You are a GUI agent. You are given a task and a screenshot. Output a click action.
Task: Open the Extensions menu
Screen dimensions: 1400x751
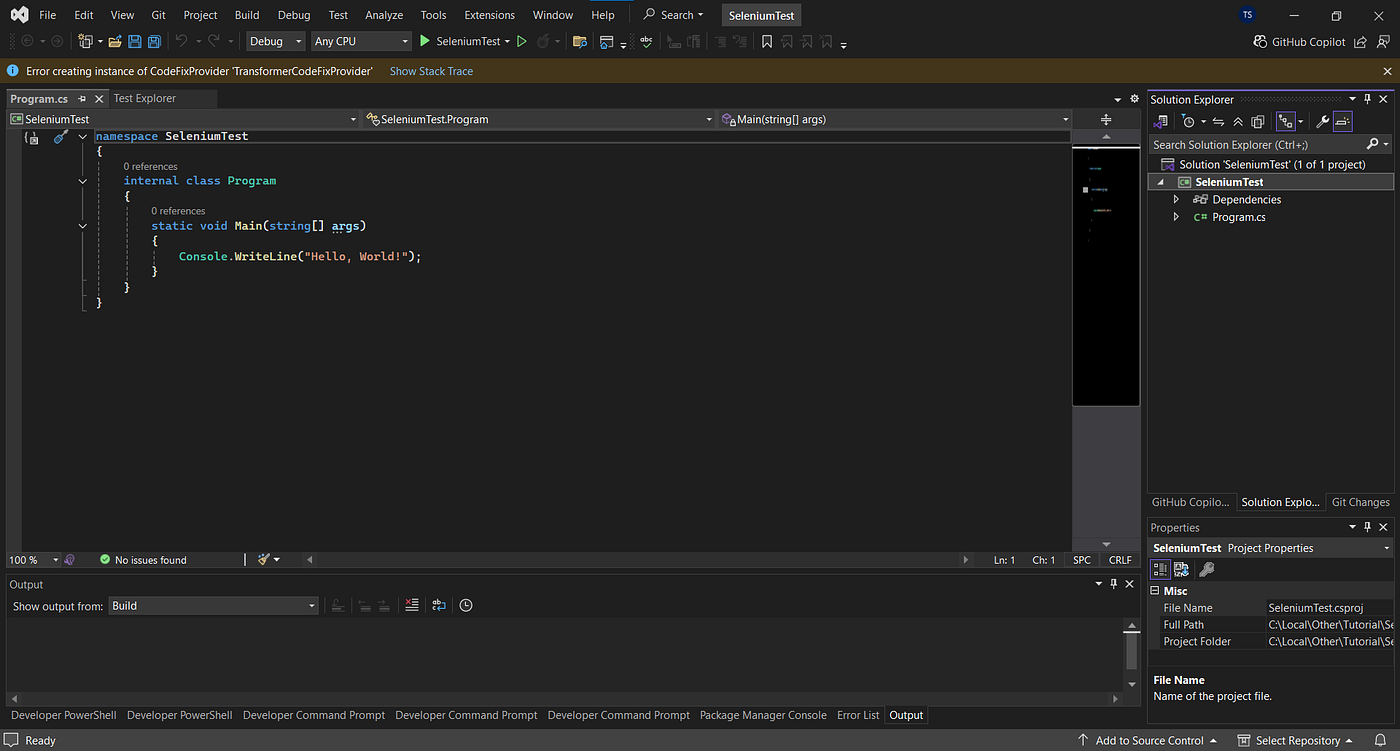point(490,15)
